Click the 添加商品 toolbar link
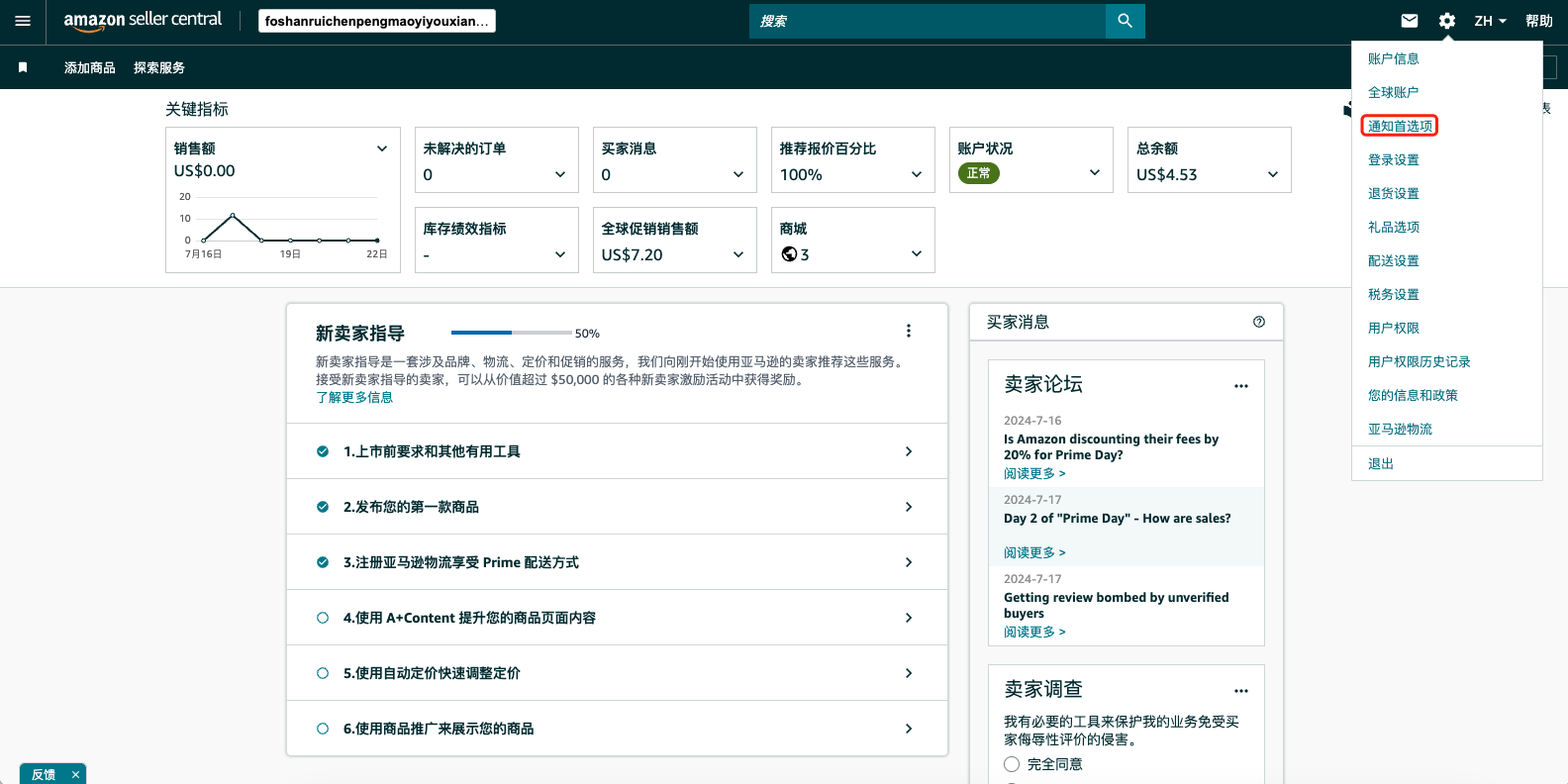 [90, 67]
